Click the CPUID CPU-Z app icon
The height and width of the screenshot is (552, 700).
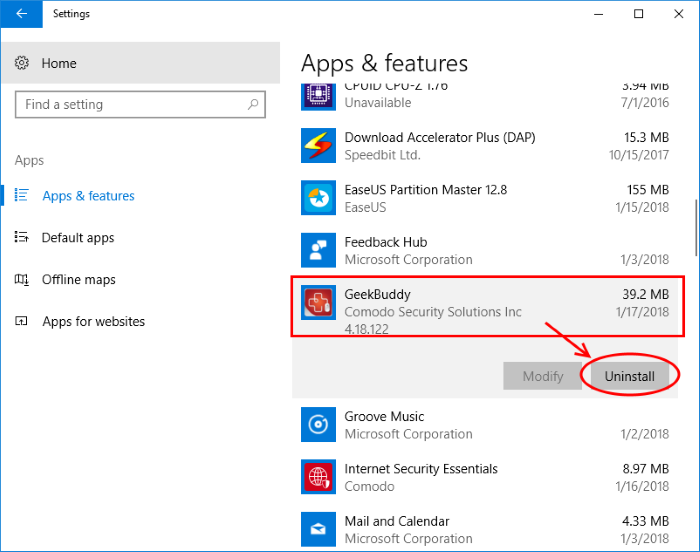(318, 95)
